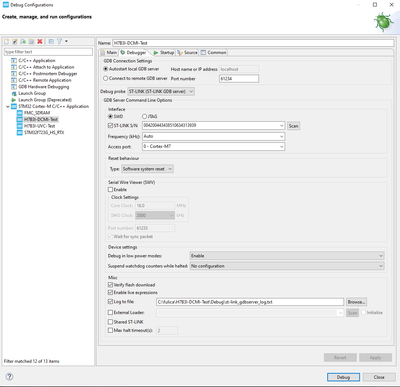The width and height of the screenshot is (400, 387).
Task: Toggle Shared ST-LINK checkbox
Action: (x=110, y=322)
